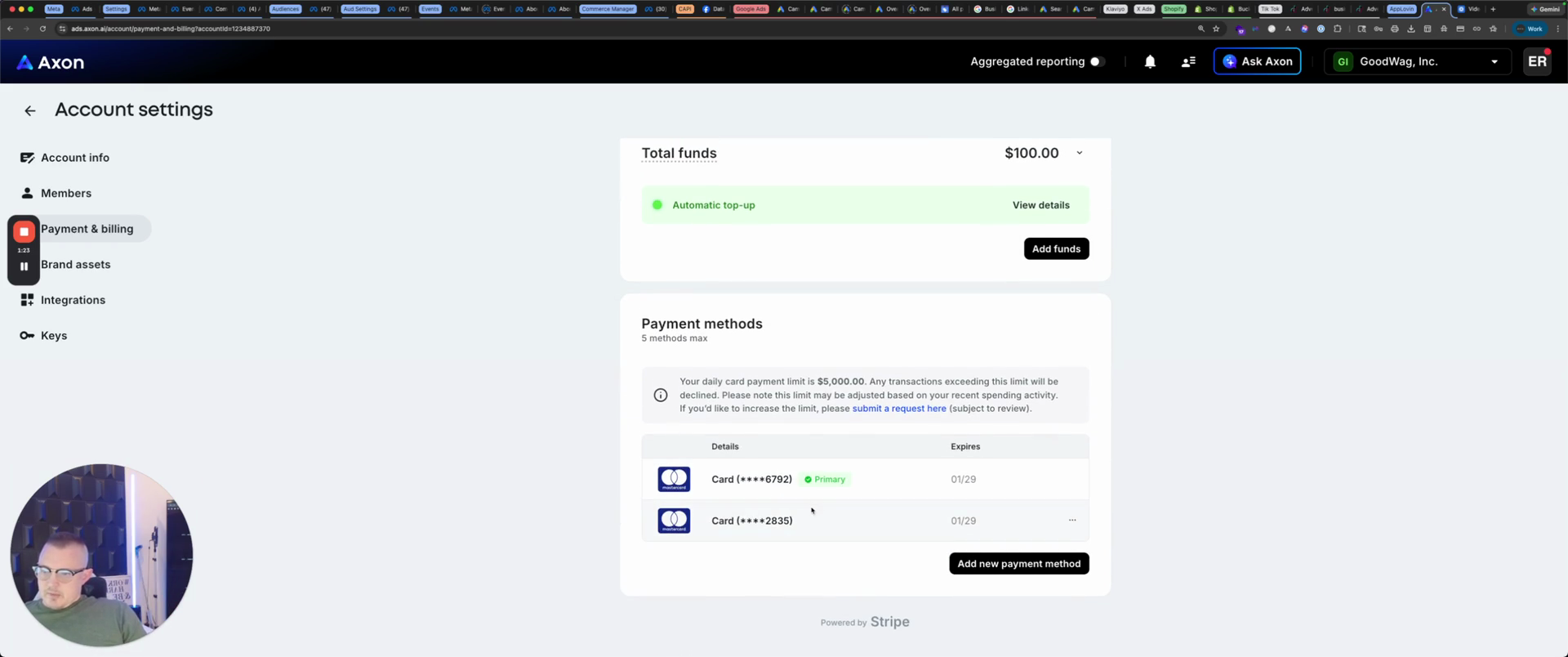Screen dimensions: 1568x657
Task: Open the Keys section
Action: (x=54, y=336)
